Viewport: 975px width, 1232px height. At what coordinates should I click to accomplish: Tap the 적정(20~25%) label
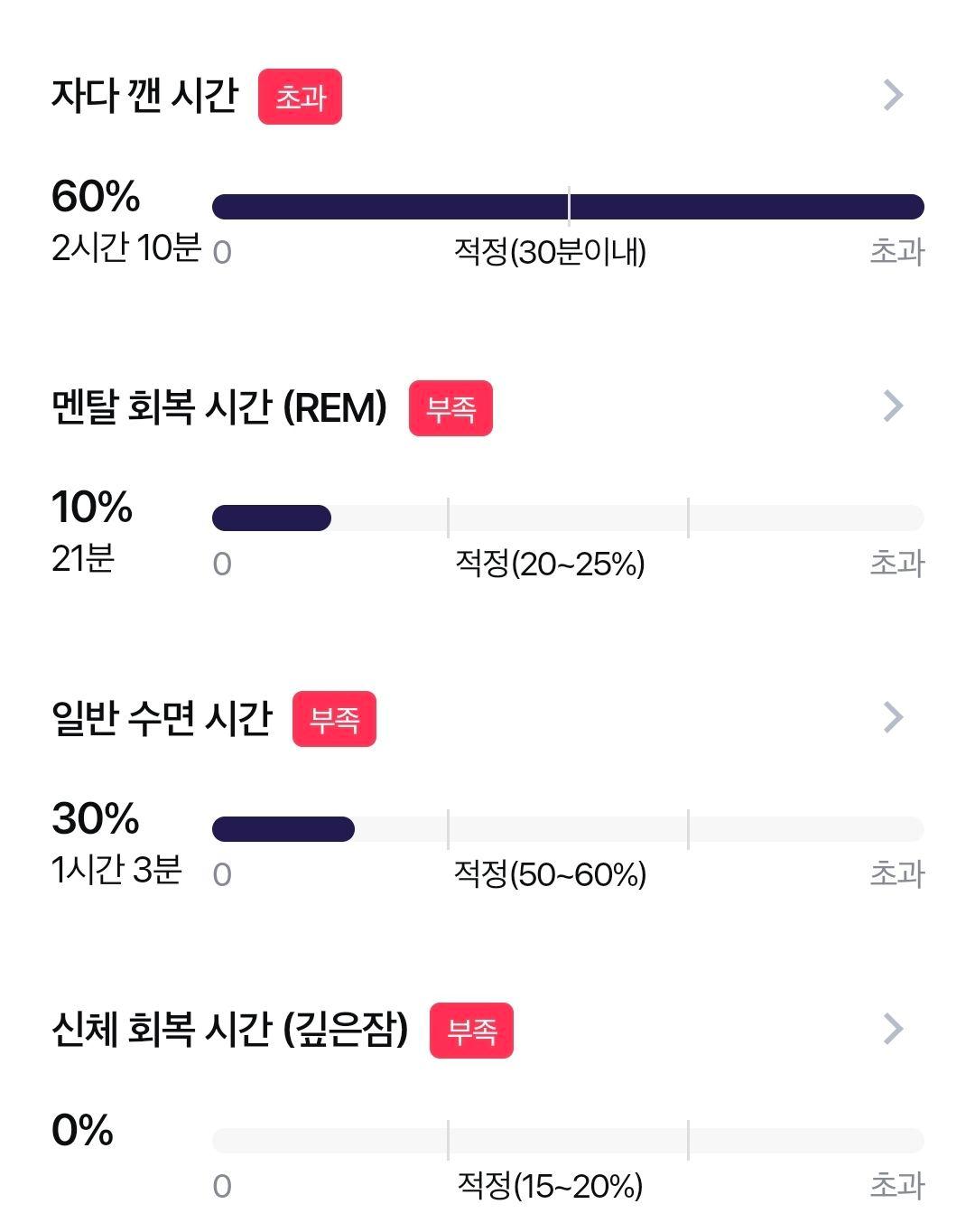click(550, 564)
